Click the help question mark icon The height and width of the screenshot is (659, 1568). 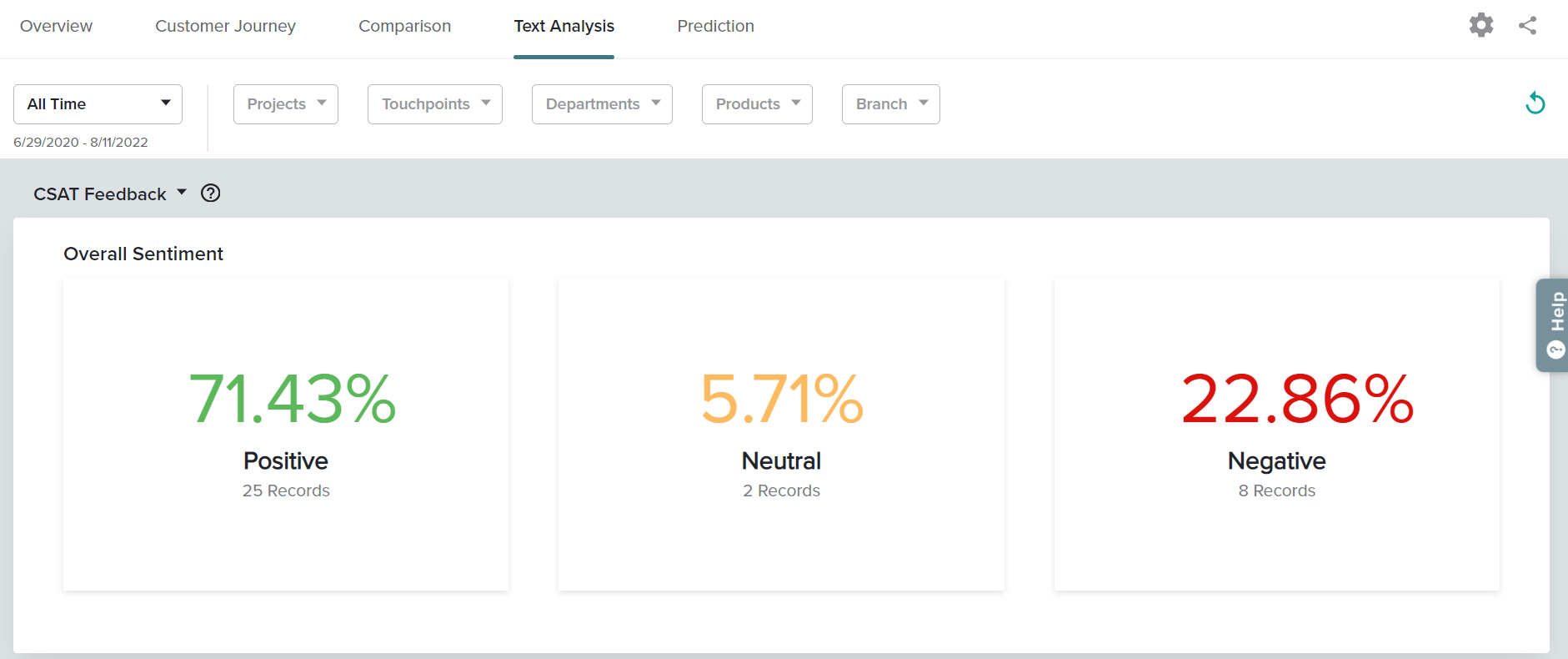coord(211,194)
